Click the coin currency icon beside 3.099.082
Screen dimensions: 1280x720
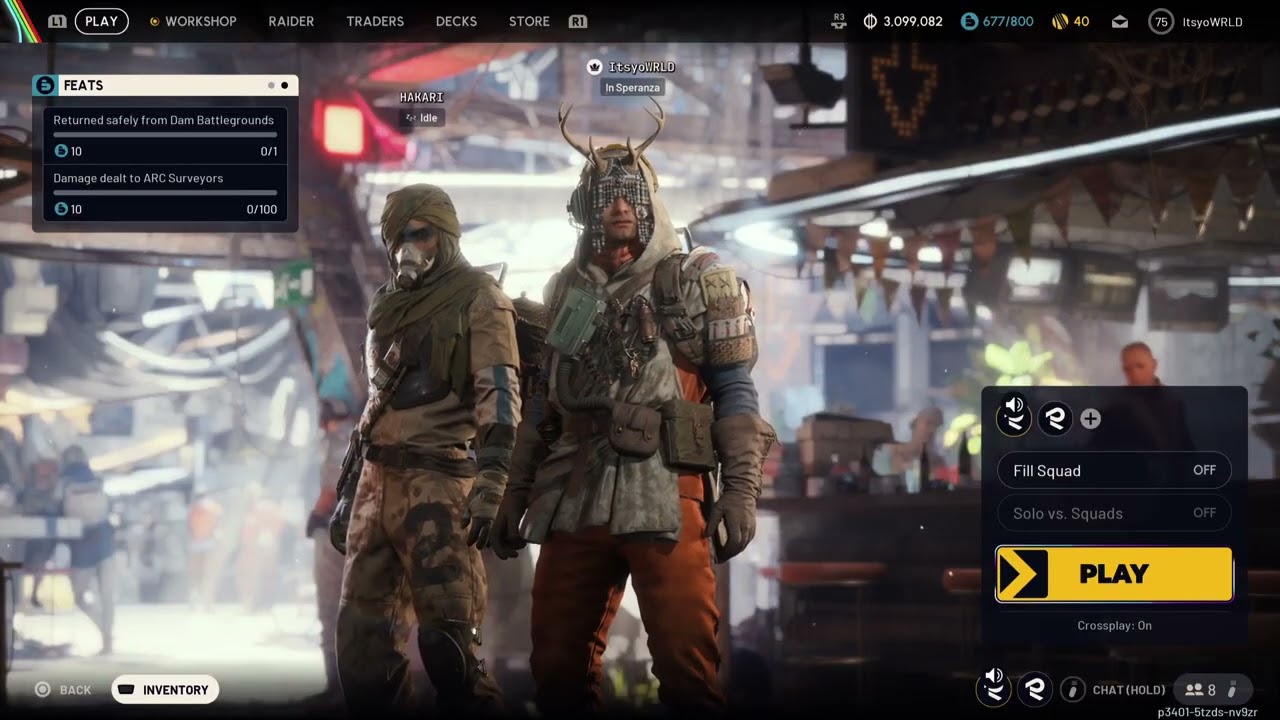click(x=869, y=21)
